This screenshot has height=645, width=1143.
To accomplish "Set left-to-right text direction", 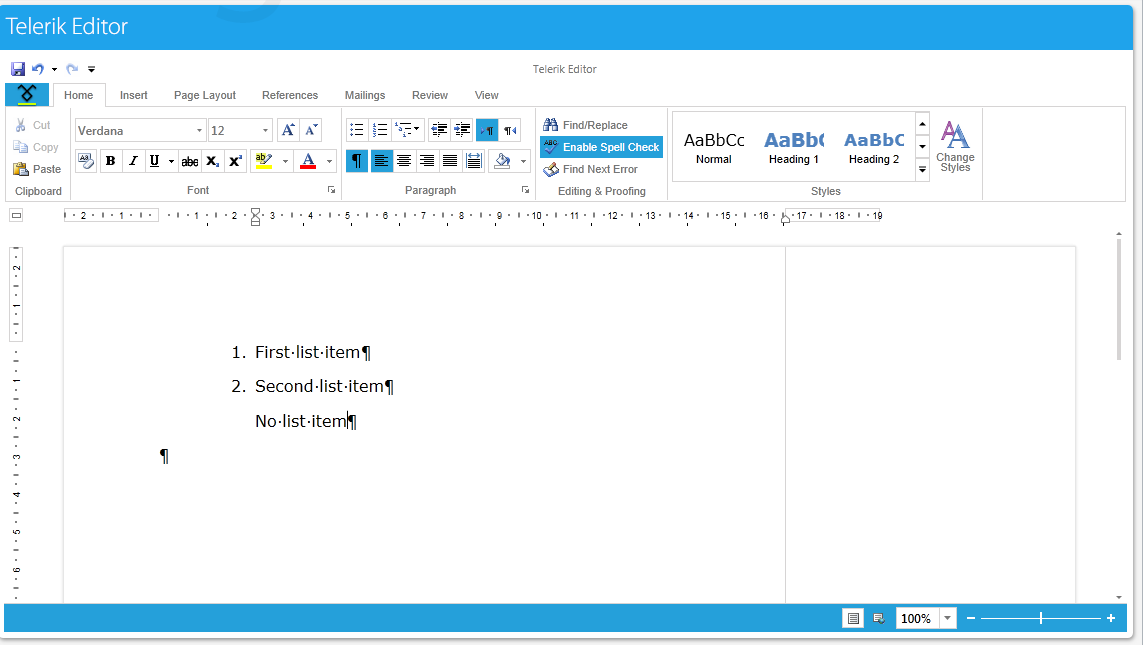I will tap(487, 130).
